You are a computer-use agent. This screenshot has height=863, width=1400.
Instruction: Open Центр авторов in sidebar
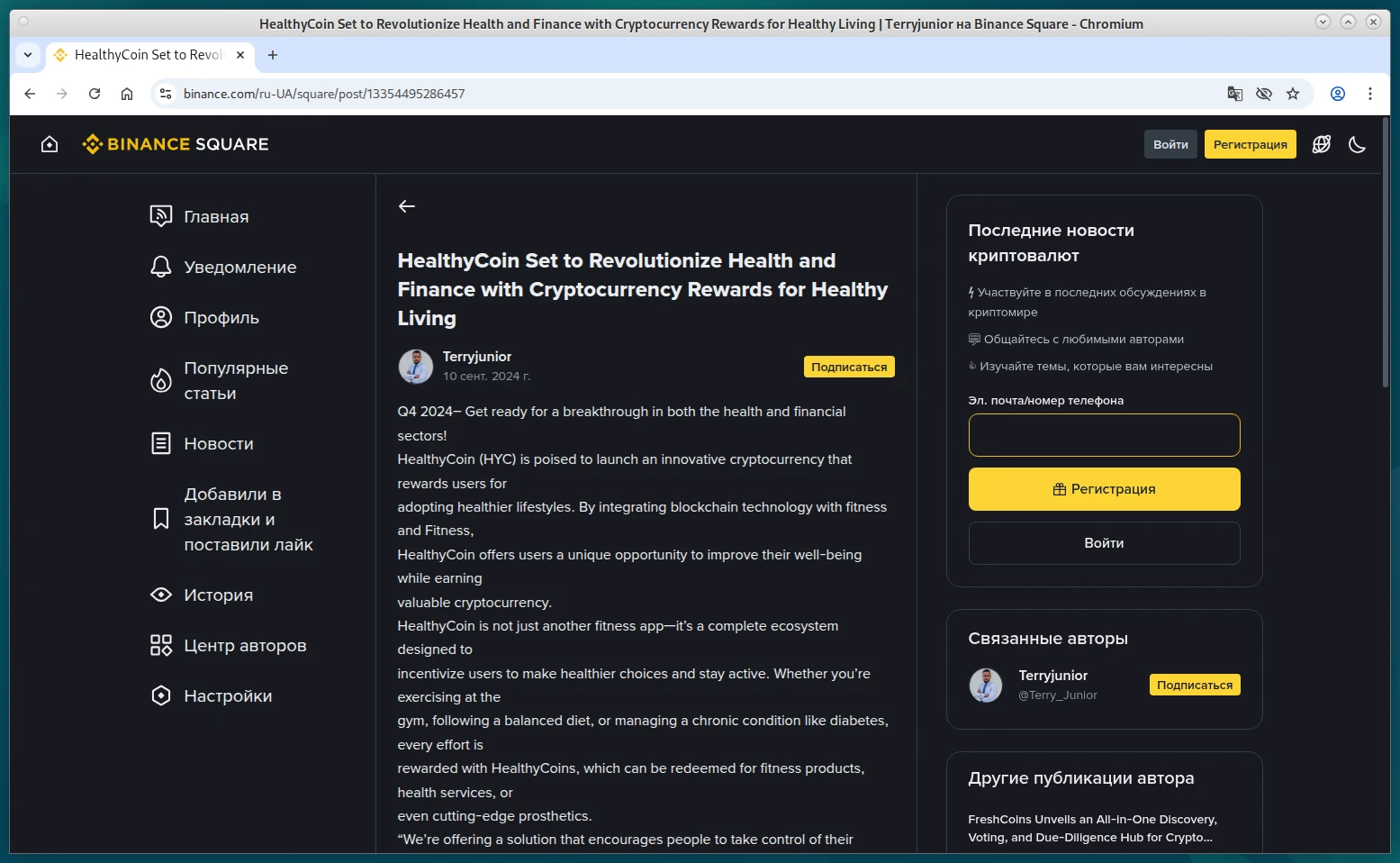pos(245,646)
